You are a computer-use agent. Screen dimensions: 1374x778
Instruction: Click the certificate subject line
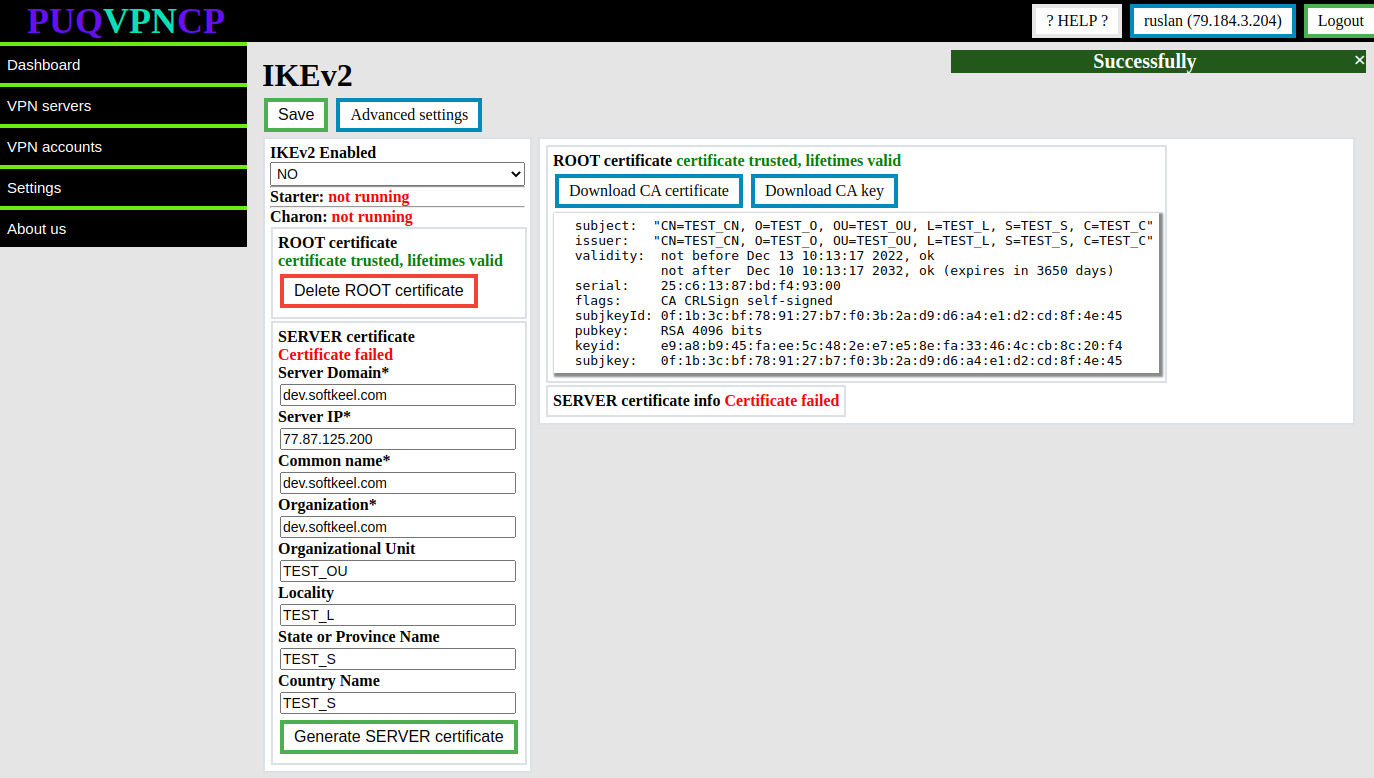coord(864,226)
